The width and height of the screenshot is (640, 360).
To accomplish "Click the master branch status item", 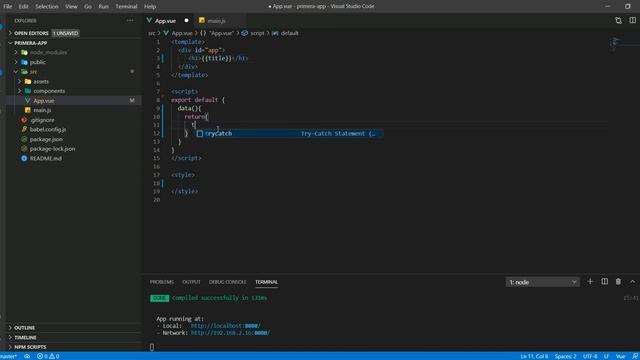I will point(9,356).
